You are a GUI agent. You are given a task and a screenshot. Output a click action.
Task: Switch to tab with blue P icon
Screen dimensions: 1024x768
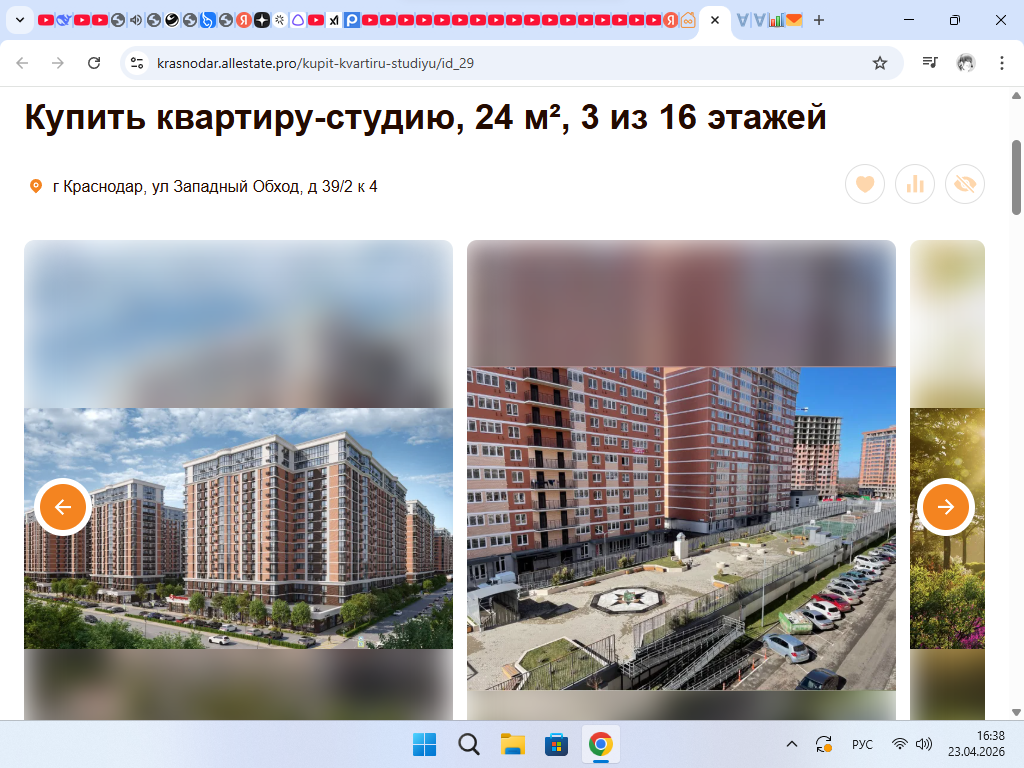(x=352, y=20)
